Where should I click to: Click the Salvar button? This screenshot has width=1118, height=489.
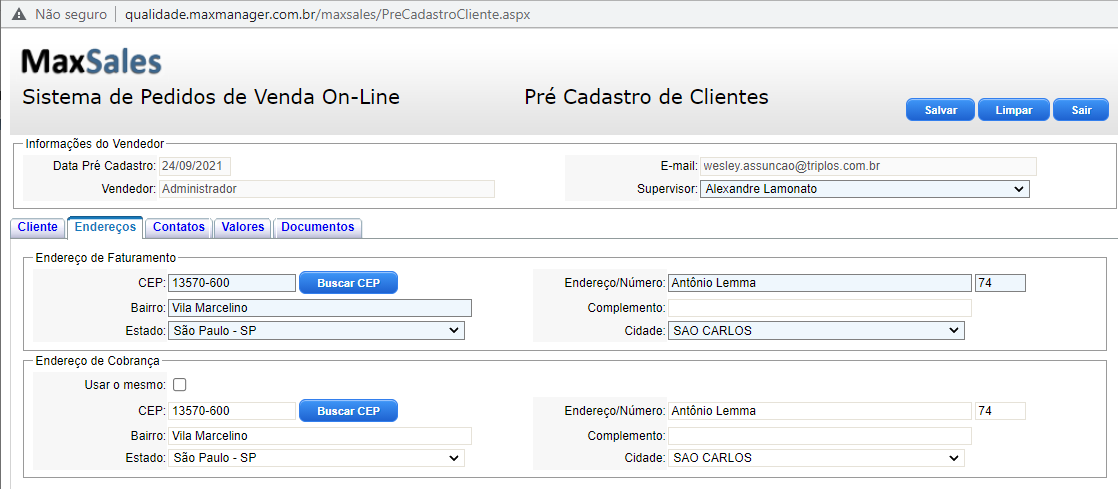940,110
